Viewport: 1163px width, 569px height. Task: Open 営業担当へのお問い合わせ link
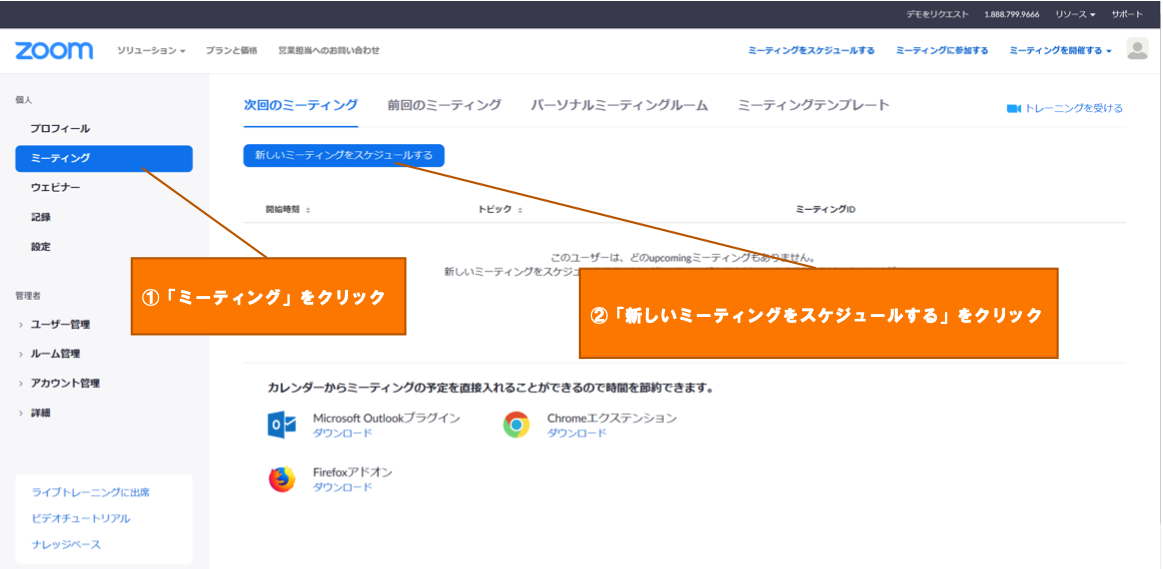tap(329, 50)
